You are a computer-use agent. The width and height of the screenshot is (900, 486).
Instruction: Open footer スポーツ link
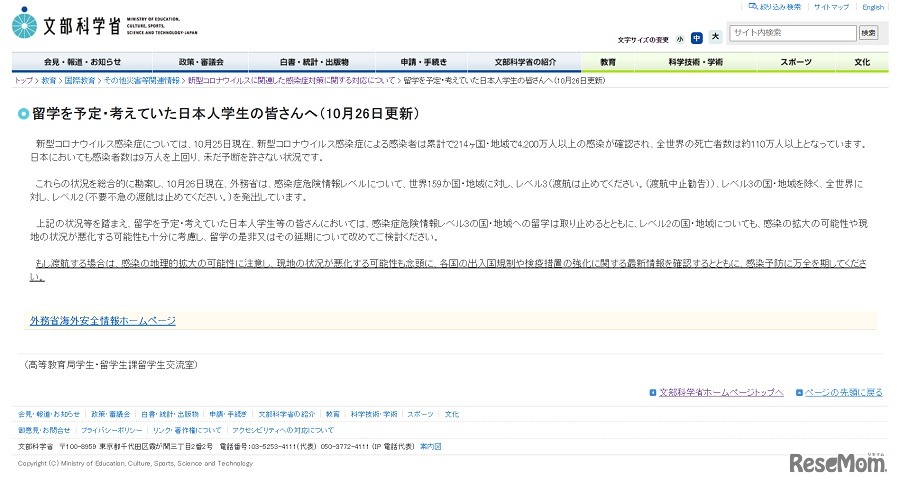421,414
